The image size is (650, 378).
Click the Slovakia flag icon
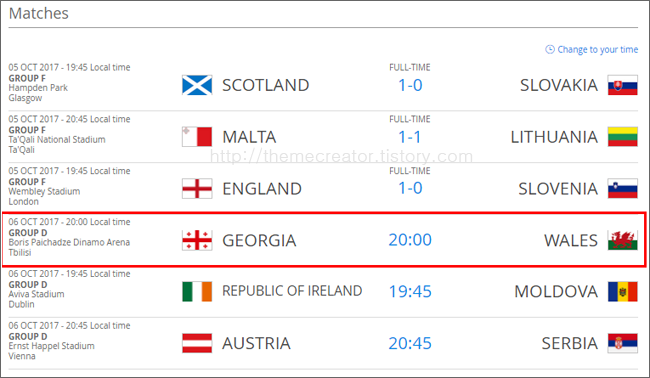[623, 85]
